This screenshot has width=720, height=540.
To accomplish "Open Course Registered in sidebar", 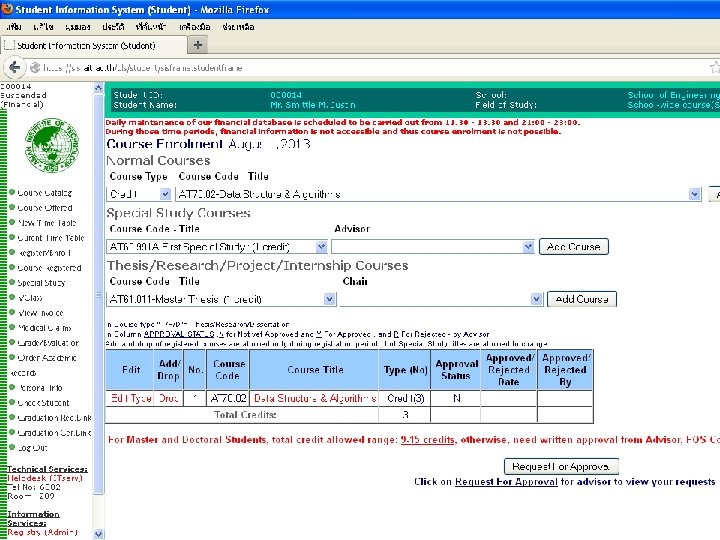I will coord(50,268).
